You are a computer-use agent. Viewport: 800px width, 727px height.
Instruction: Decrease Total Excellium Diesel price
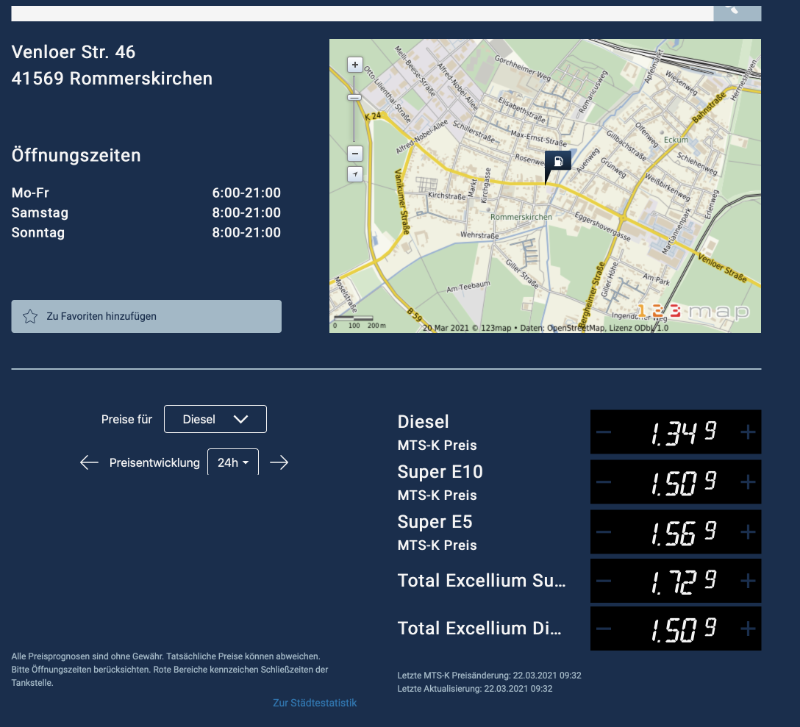pos(603,629)
